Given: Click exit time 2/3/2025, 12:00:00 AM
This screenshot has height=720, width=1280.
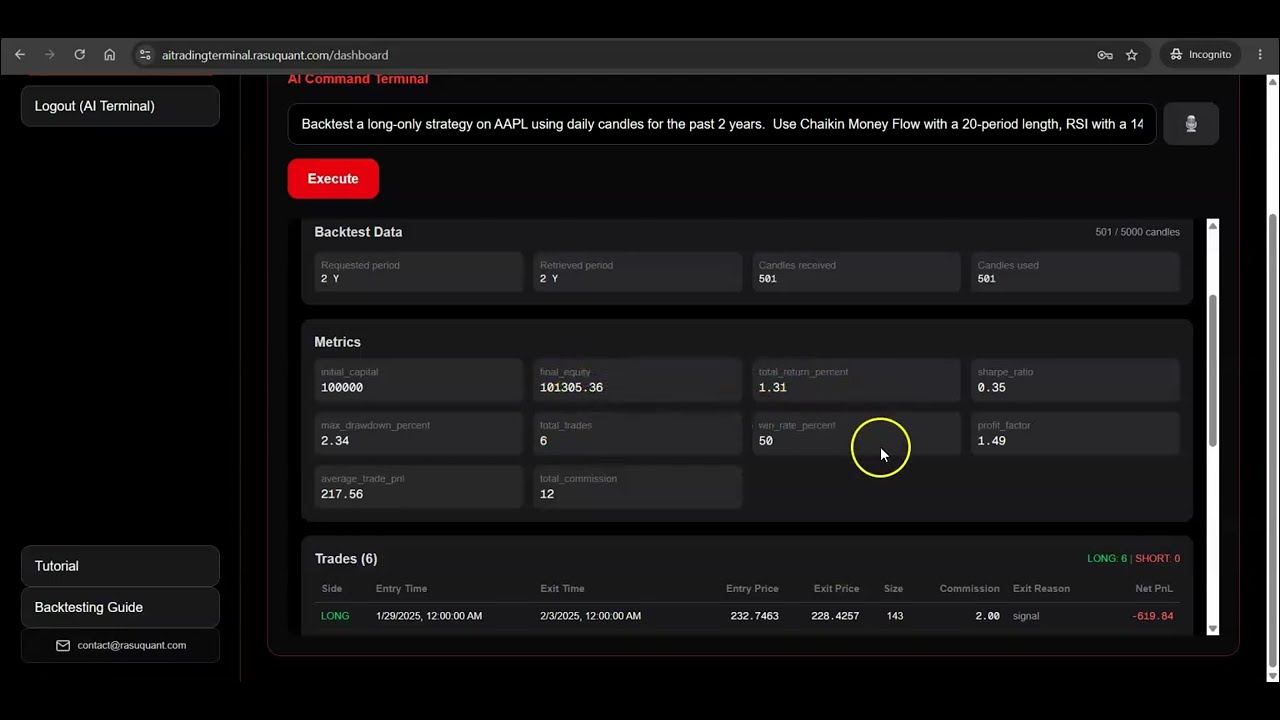Looking at the screenshot, I should (589, 616).
